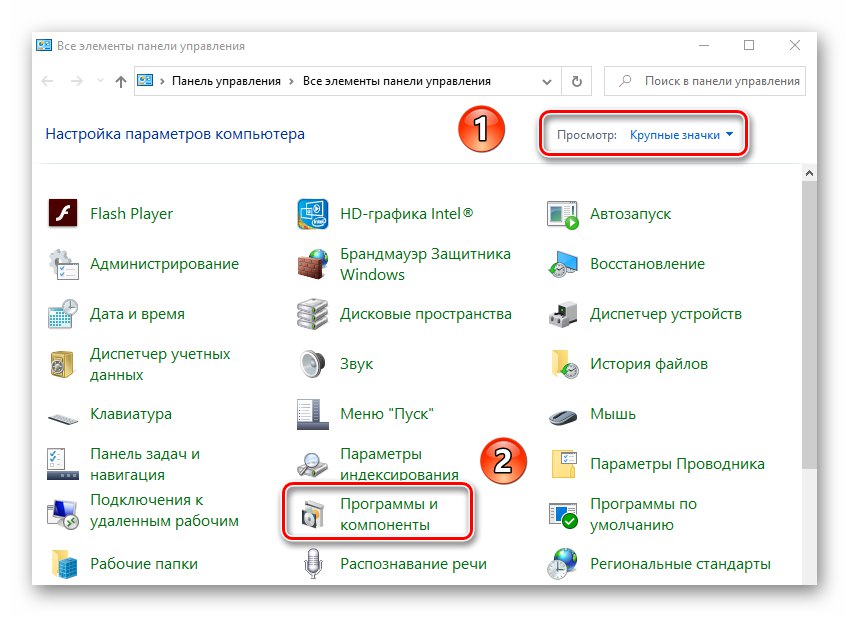Image resolution: width=849 pixels, height=617 pixels.
Task: Click the Дисковые пространства drives icon
Action: click(312, 314)
